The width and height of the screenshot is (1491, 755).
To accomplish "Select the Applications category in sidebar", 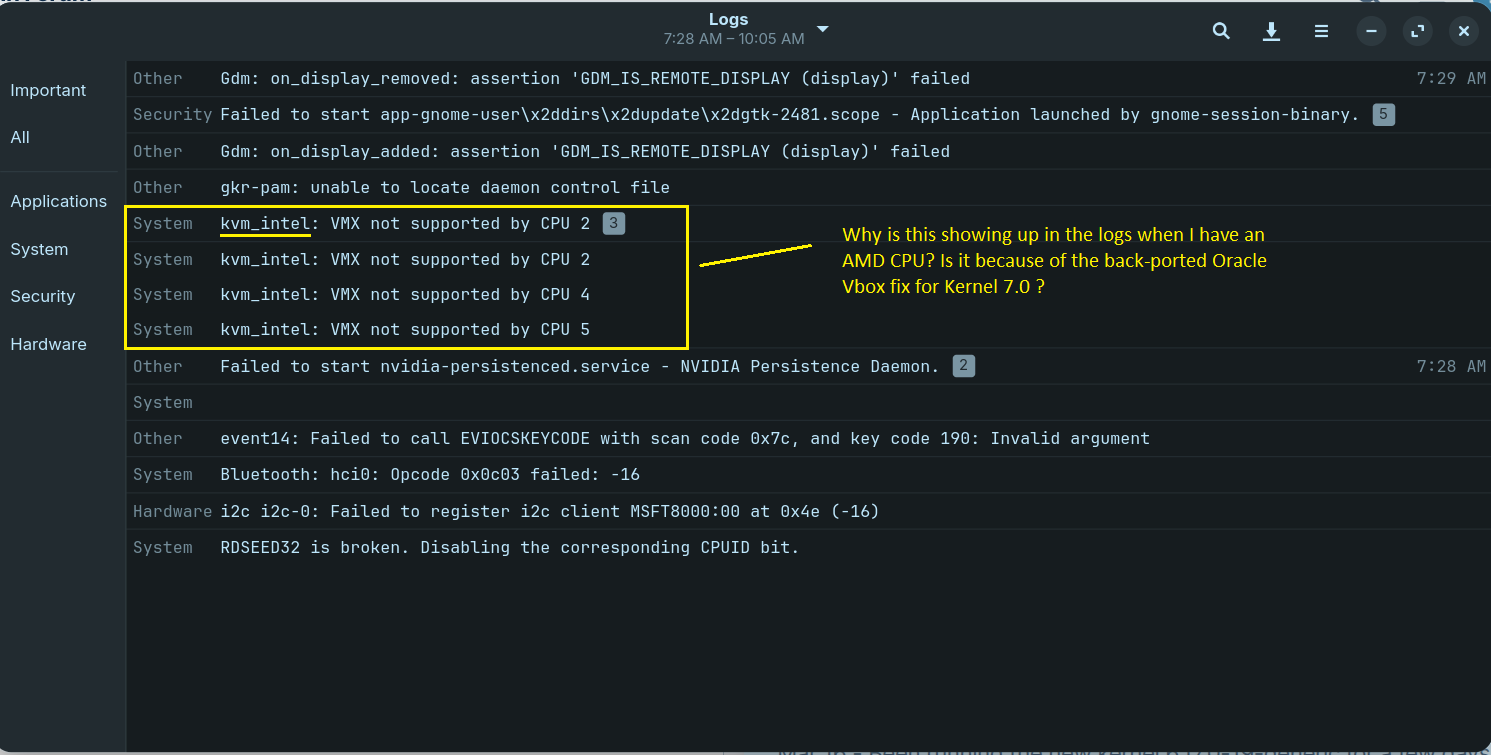I will click(60, 201).
